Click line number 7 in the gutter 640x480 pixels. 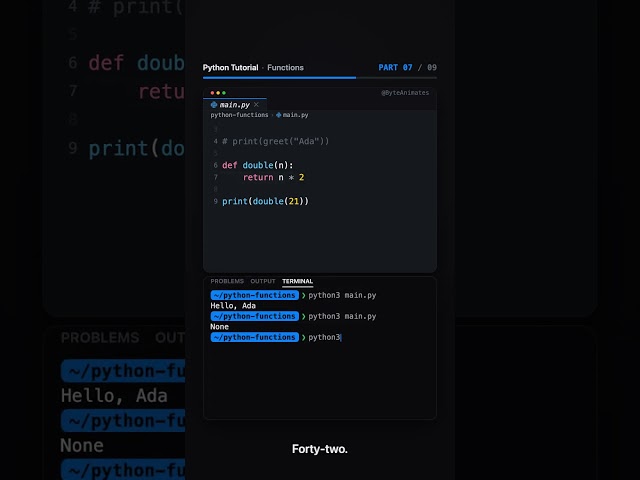coord(216,177)
